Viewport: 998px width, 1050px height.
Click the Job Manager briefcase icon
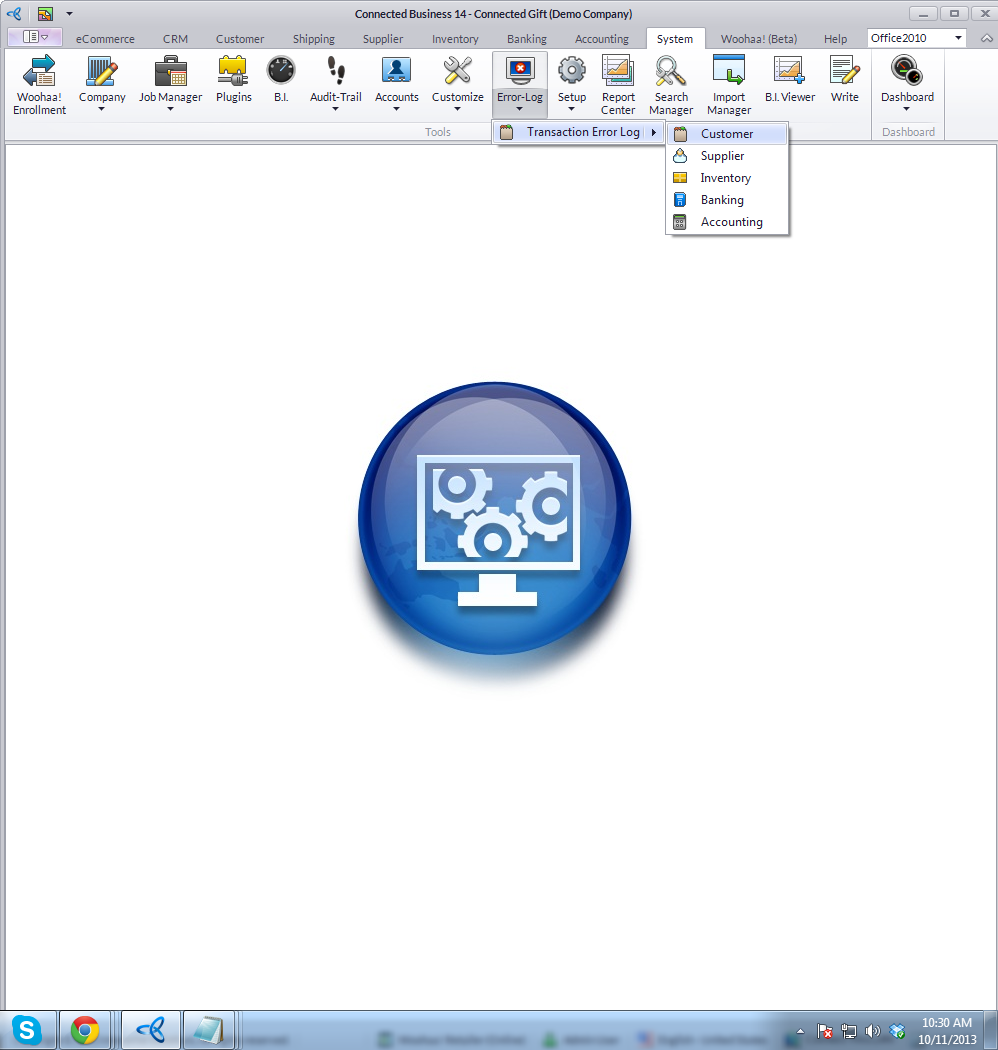pyautogui.click(x=170, y=72)
